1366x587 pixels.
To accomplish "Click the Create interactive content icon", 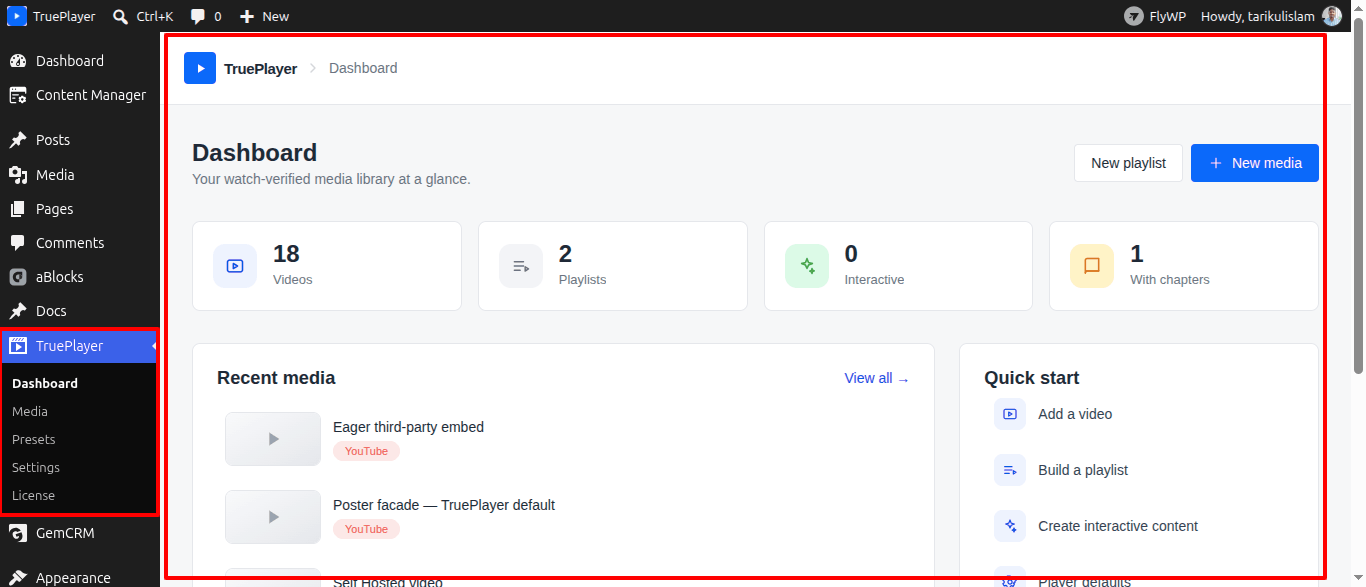I will (1010, 526).
